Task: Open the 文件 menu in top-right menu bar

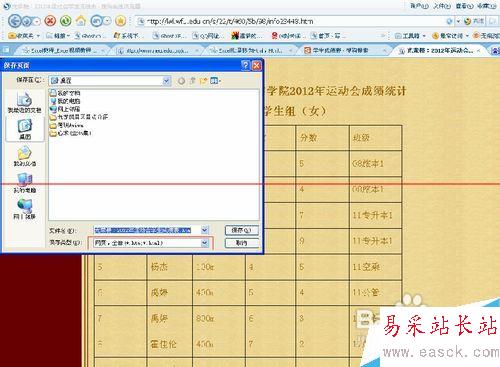Action: coord(442,6)
